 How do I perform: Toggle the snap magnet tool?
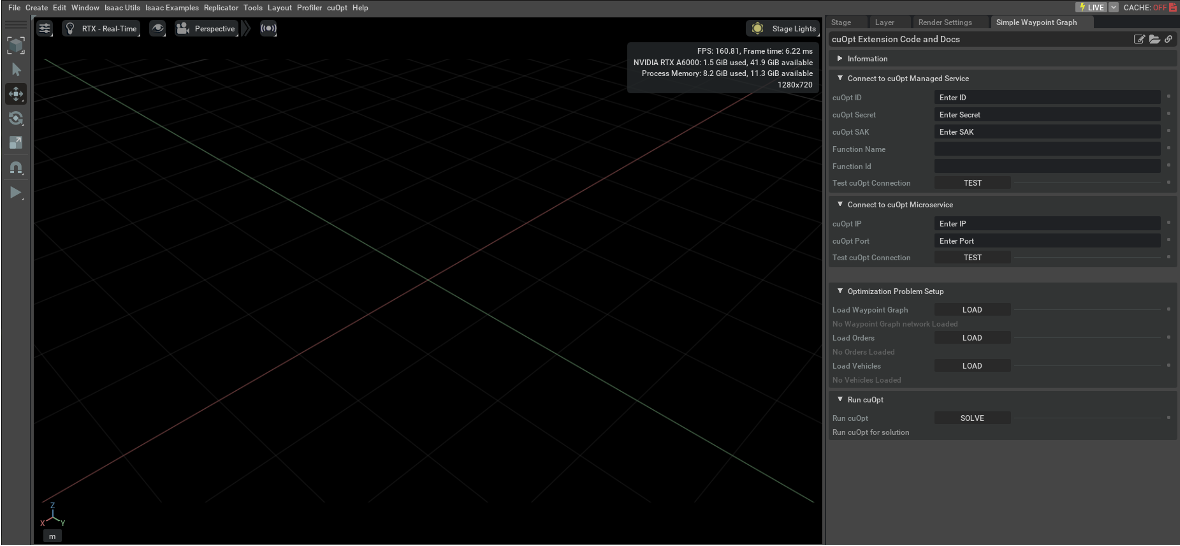[16, 168]
